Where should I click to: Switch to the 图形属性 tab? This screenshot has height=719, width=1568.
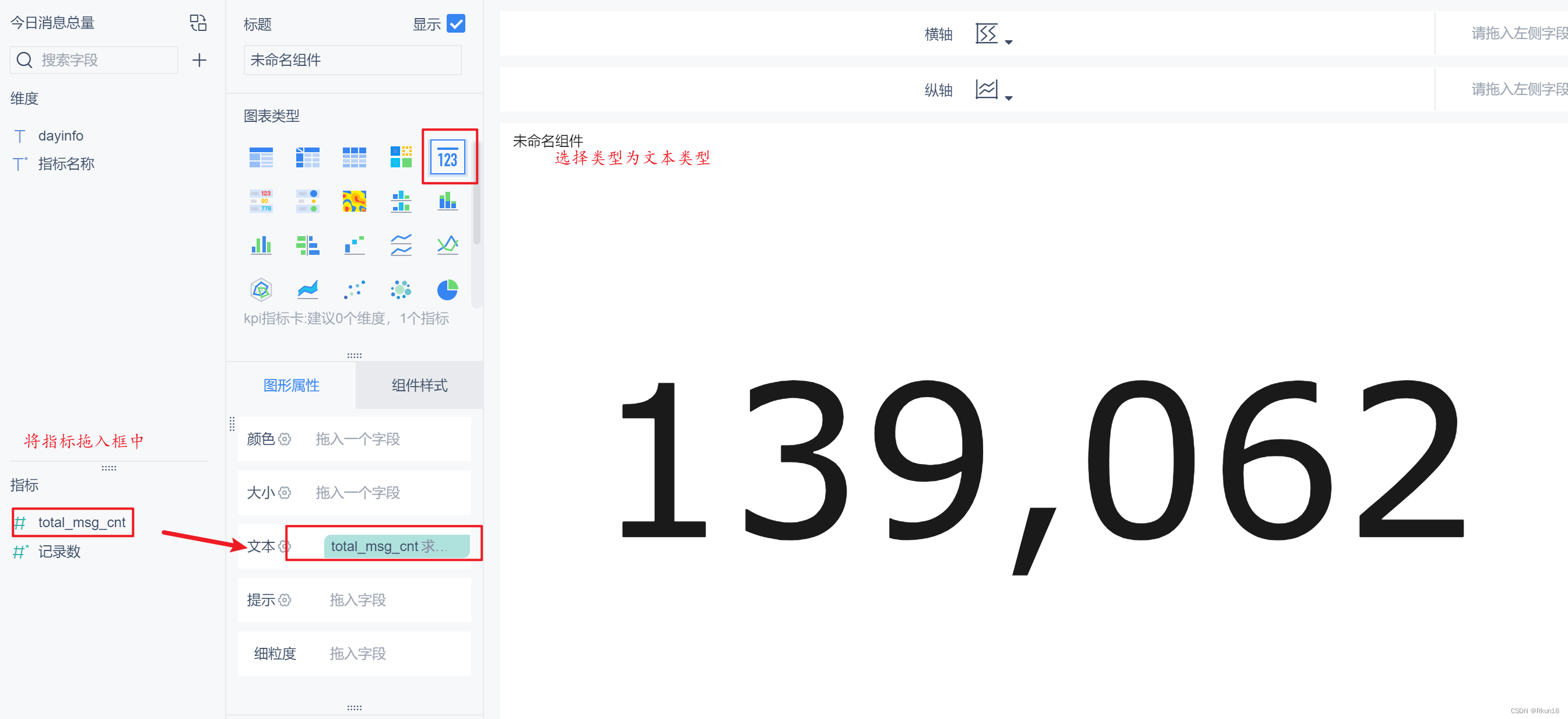(x=291, y=385)
